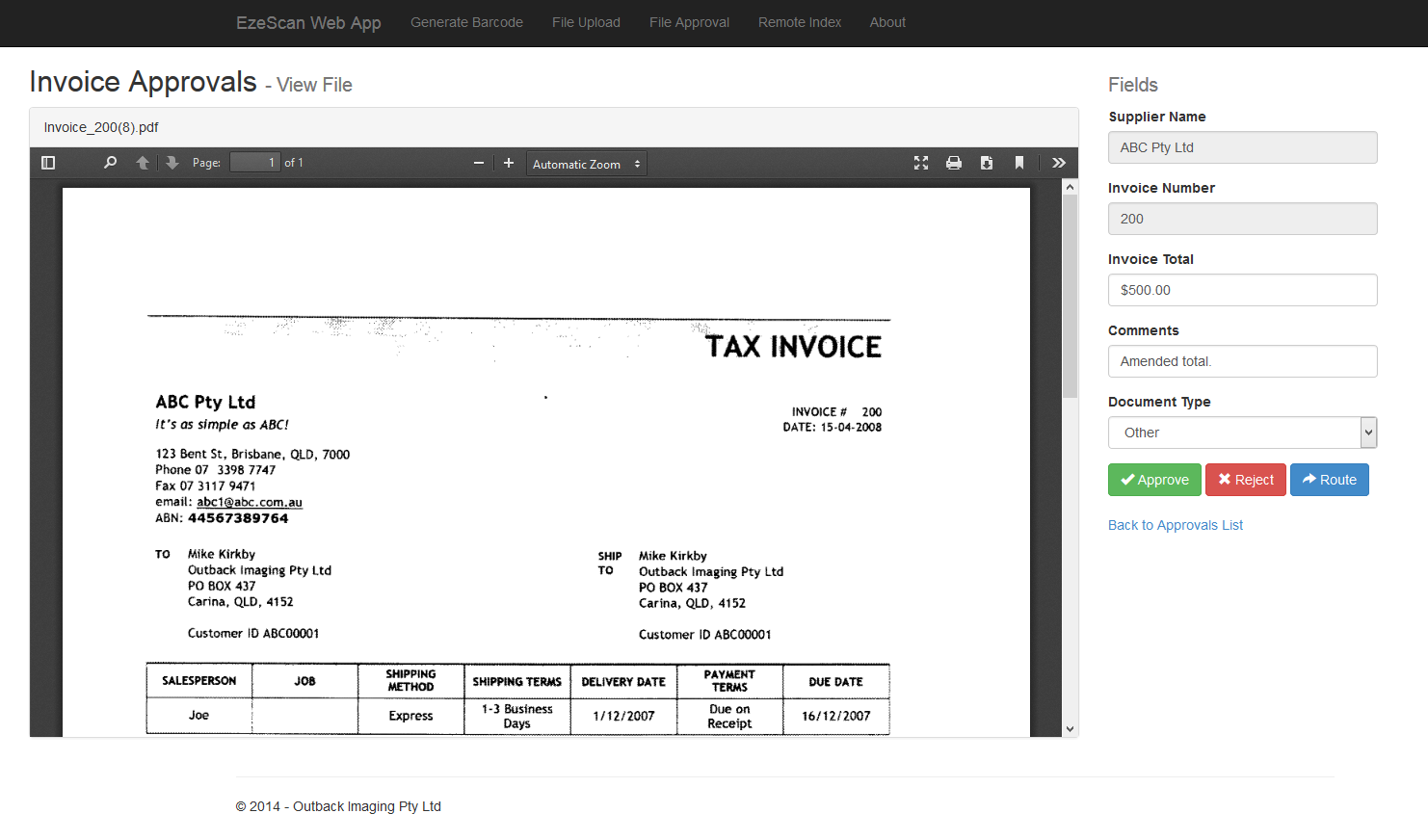Screen dimensions: 1428x840
Task: Open the Automatic Zoom dropdown
Action: click(586, 164)
